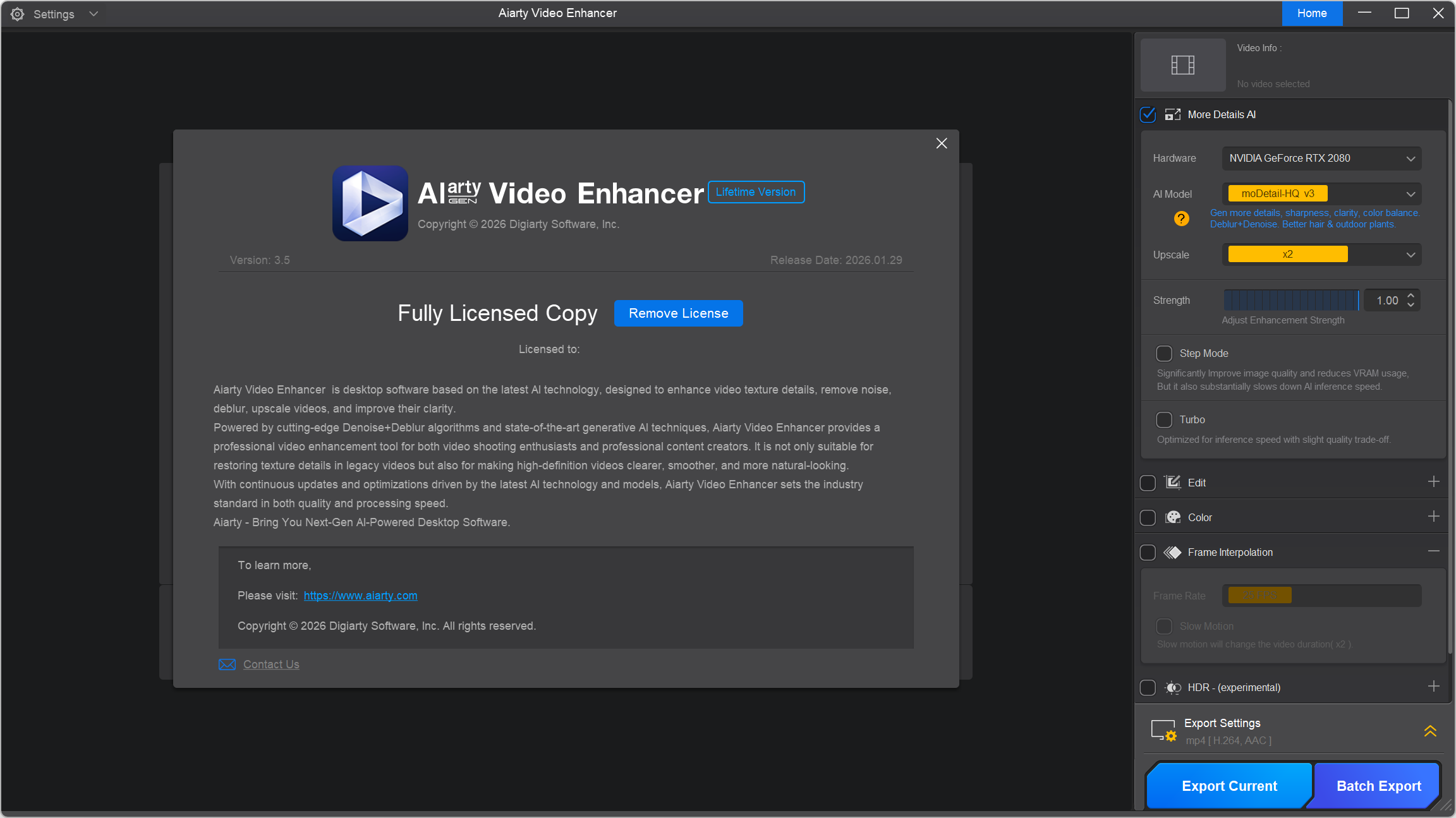Click the settings gear icon

coord(17,14)
